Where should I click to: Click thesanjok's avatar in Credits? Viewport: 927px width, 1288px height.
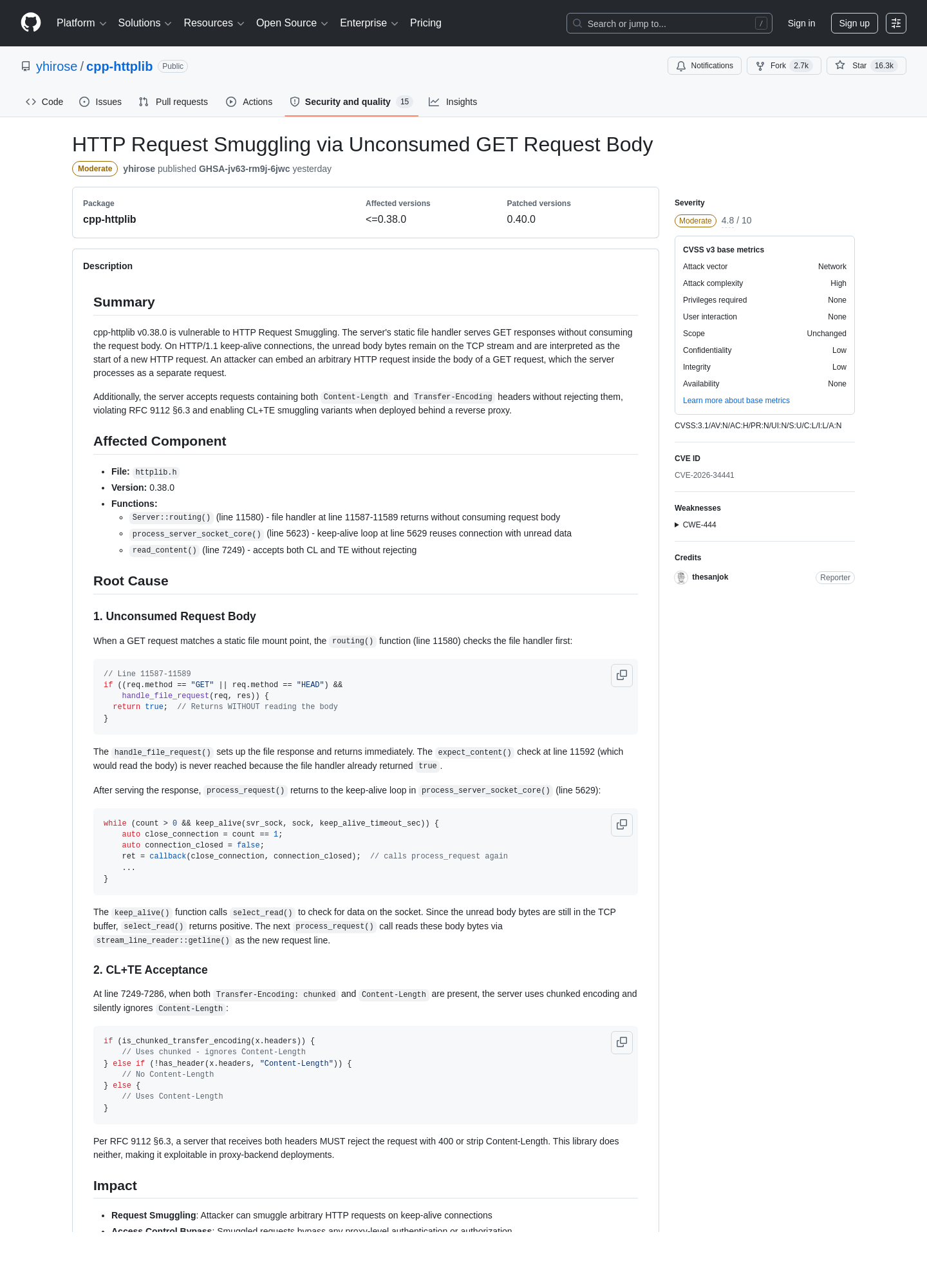(681, 578)
